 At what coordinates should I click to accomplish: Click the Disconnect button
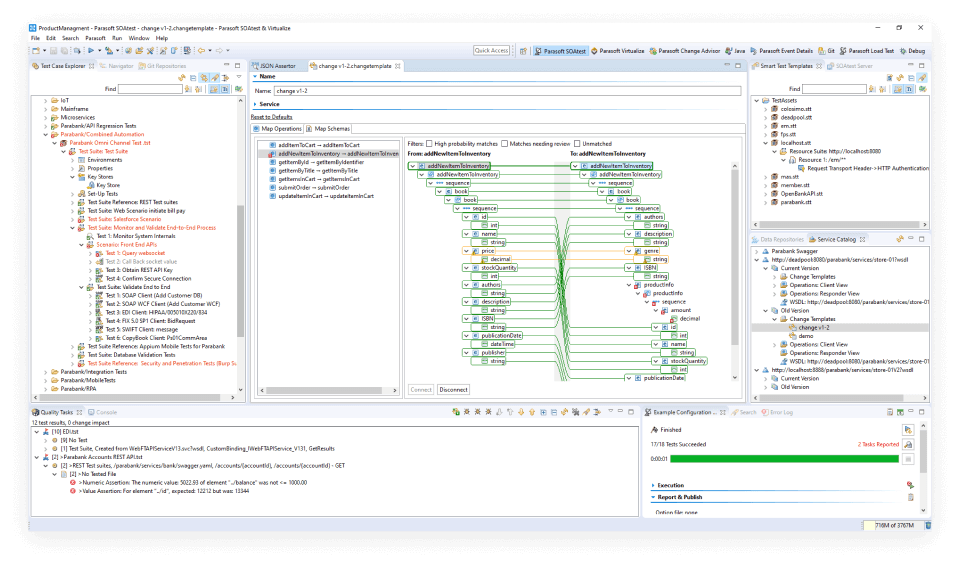(454, 390)
